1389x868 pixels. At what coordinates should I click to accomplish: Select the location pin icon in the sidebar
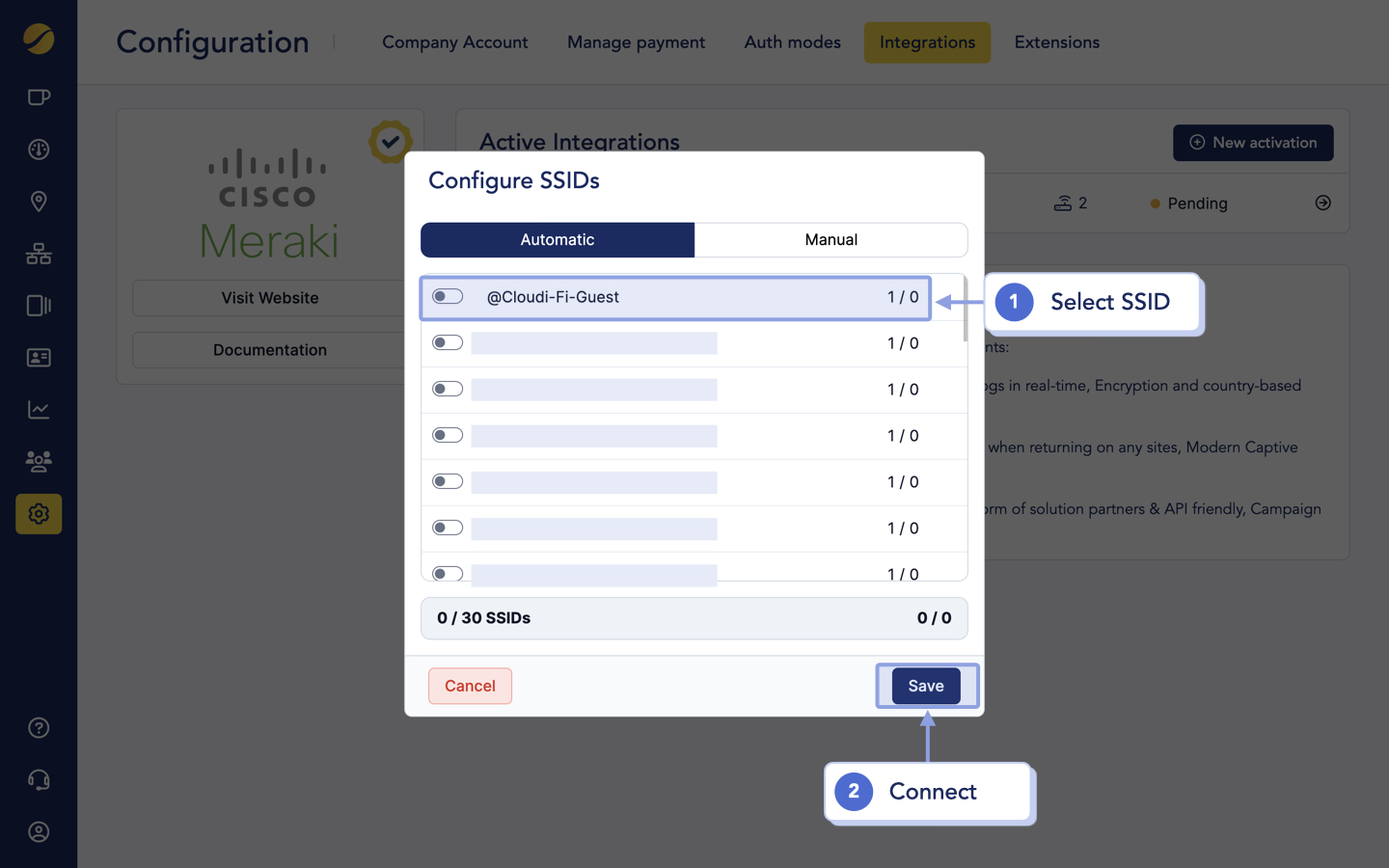[x=39, y=202]
